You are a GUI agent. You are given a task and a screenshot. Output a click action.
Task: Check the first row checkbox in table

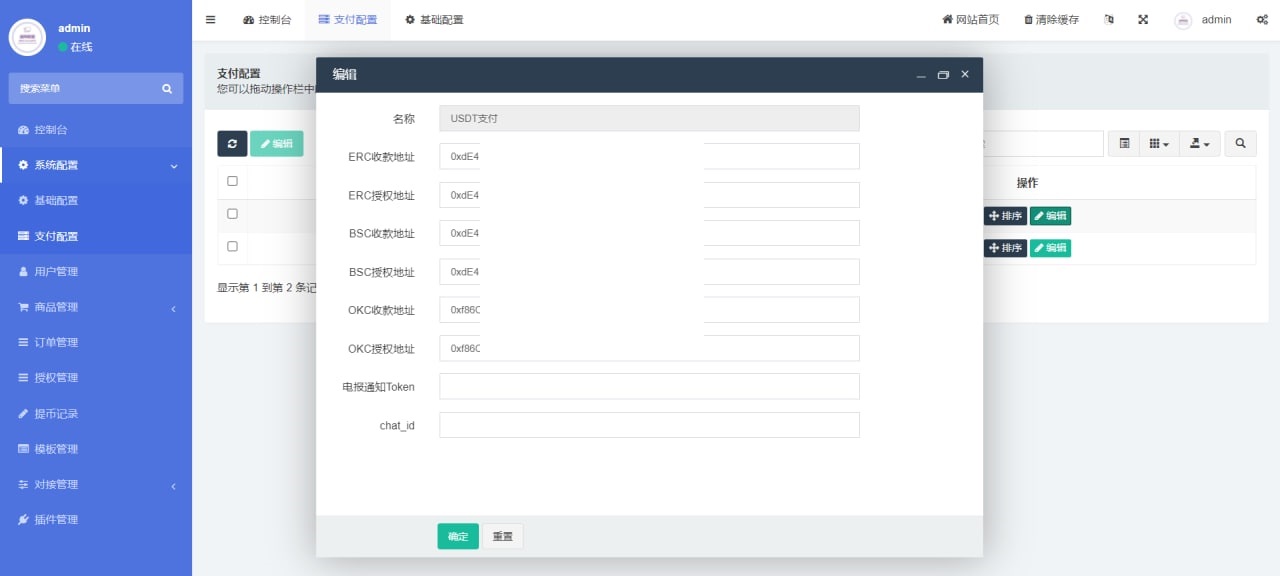click(x=232, y=213)
